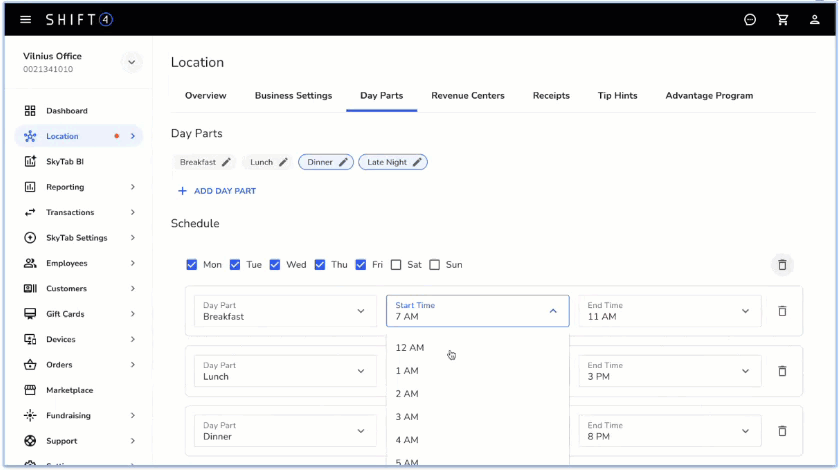Select 12 AM from start time list

tap(410, 348)
